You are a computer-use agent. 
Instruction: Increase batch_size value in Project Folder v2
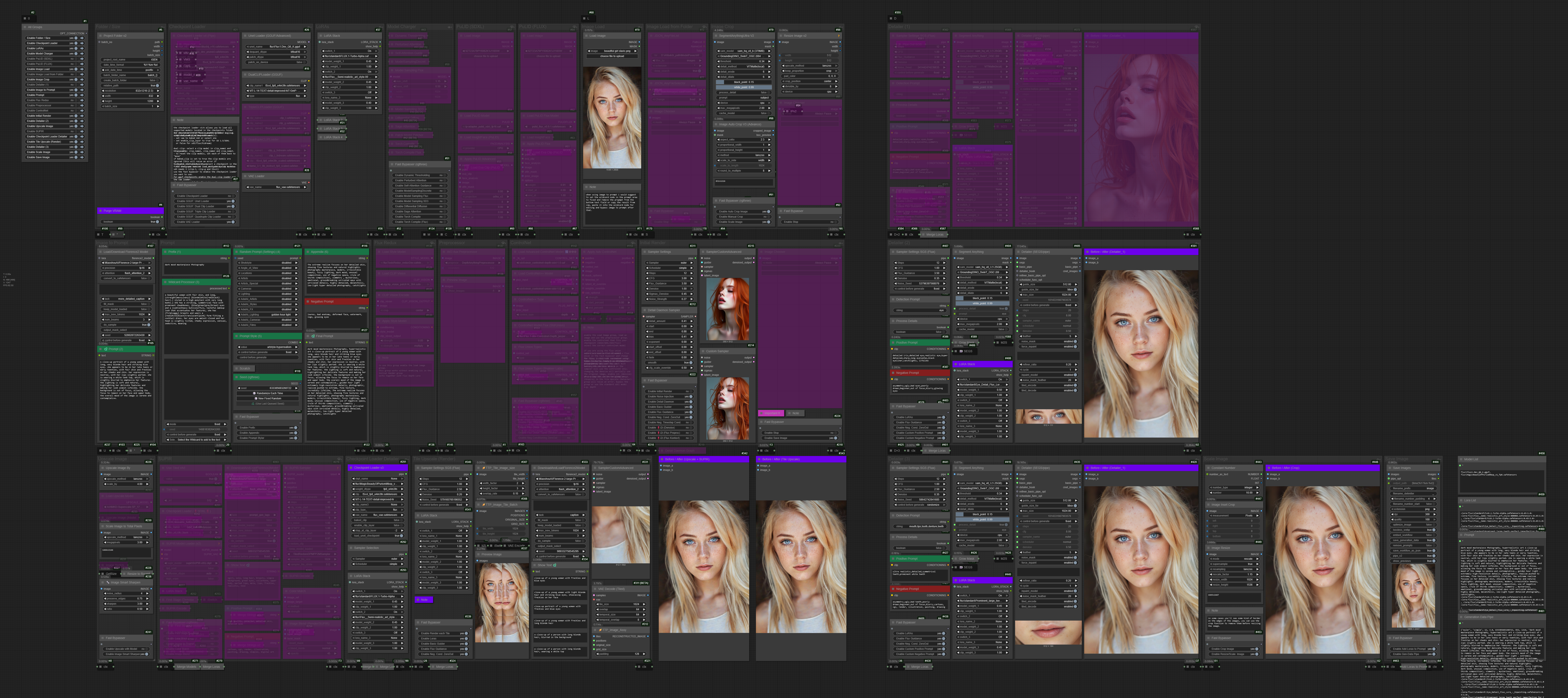pos(158,107)
